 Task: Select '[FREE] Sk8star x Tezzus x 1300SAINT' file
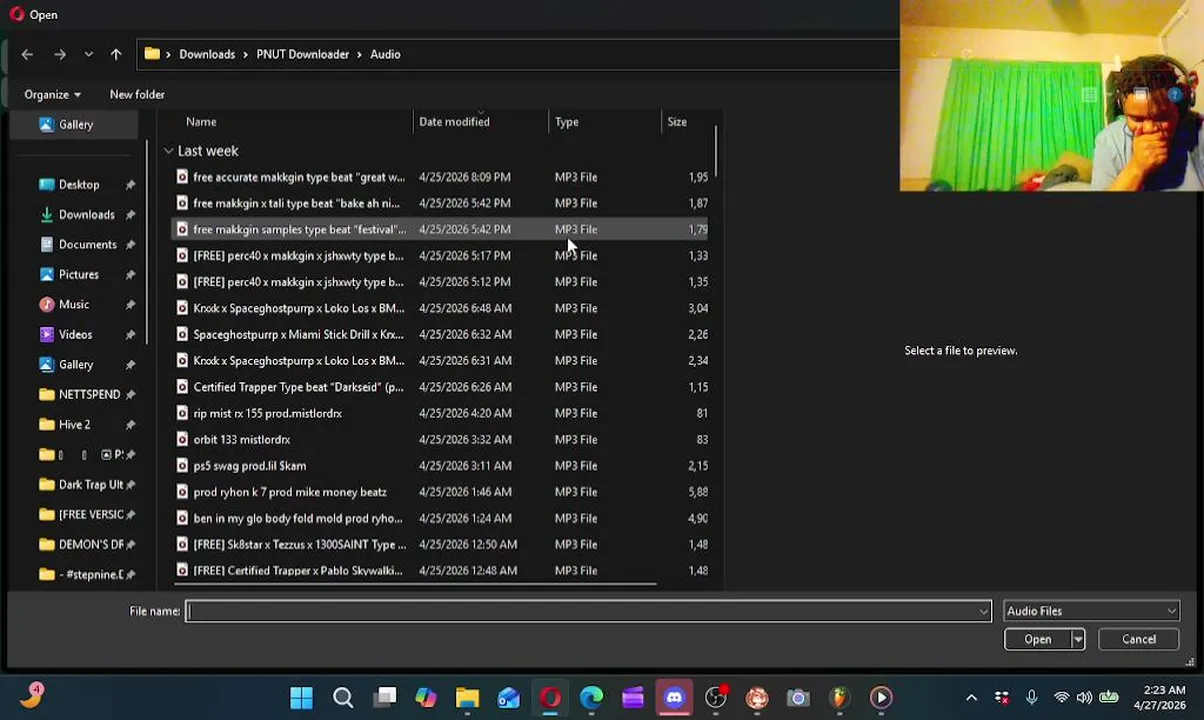440,544
